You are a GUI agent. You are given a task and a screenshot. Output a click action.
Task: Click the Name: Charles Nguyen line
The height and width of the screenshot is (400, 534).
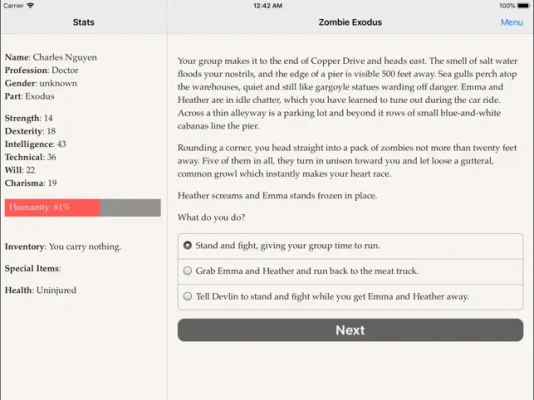click(51, 57)
